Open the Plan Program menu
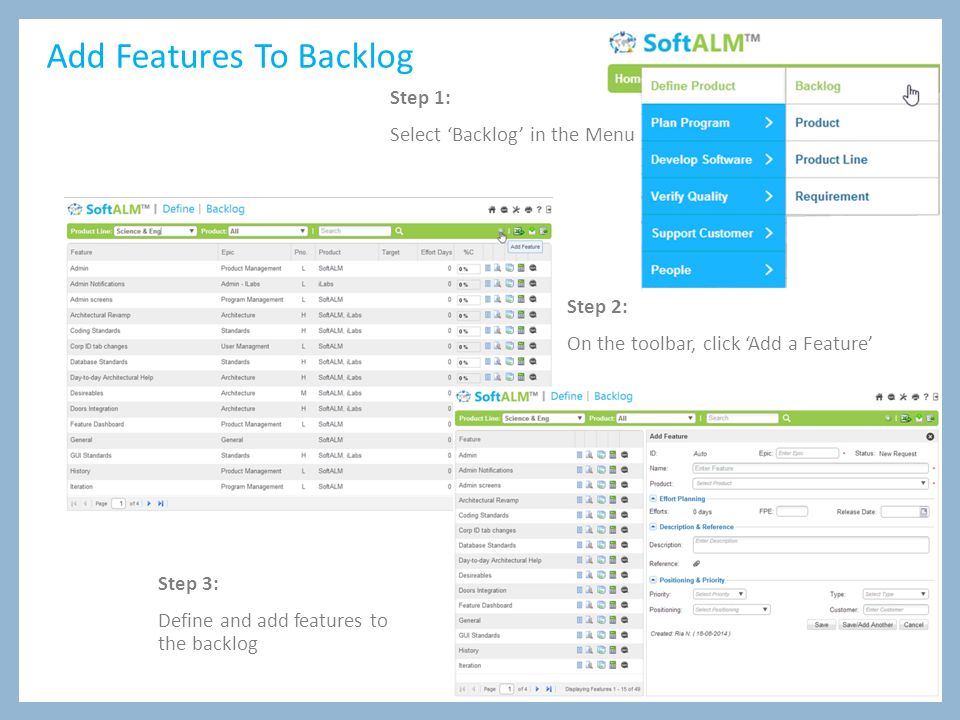 tap(713, 122)
